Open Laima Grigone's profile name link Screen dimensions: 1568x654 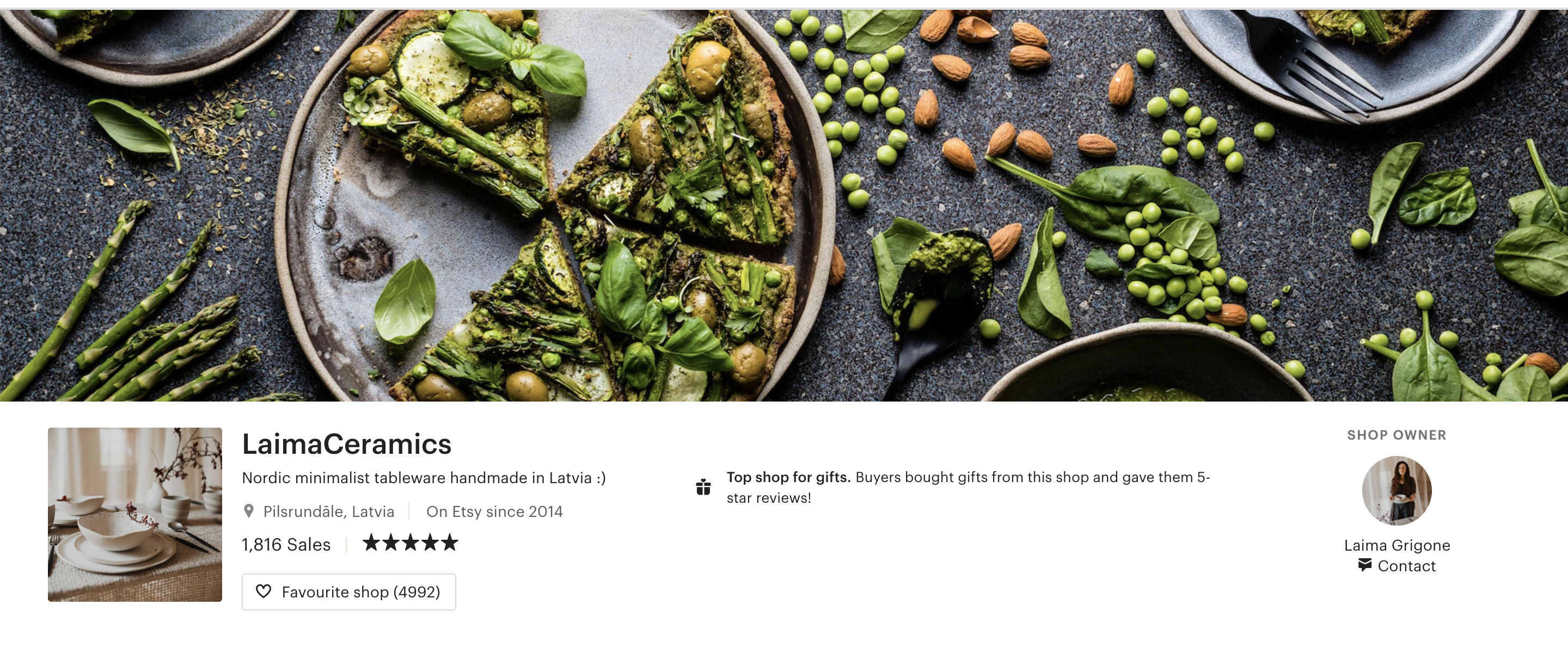pyautogui.click(x=1396, y=545)
